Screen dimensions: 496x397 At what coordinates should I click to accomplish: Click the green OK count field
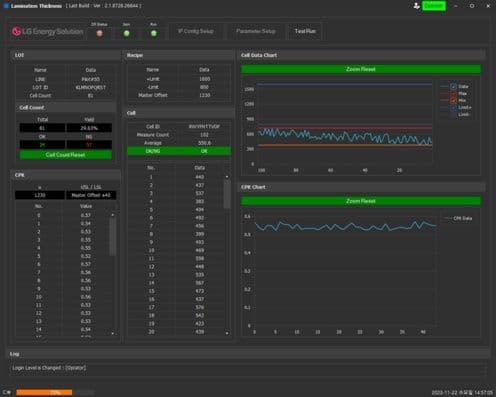(42, 145)
